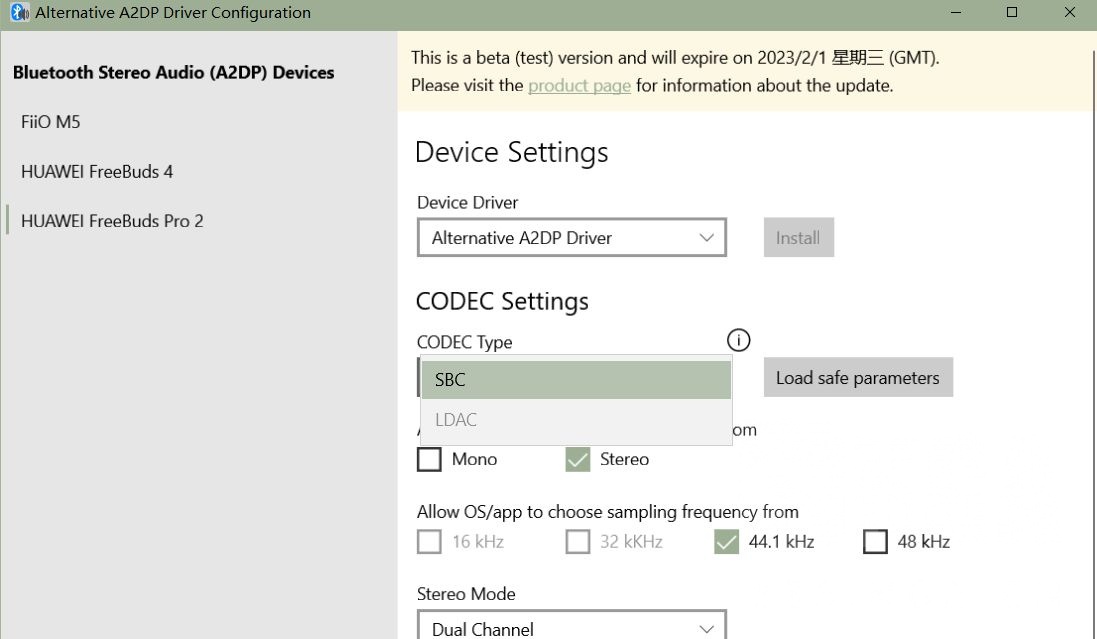Uncheck the Stereo channel checkbox
Image resolution: width=1097 pixels, height=639 pixels.
577,459
